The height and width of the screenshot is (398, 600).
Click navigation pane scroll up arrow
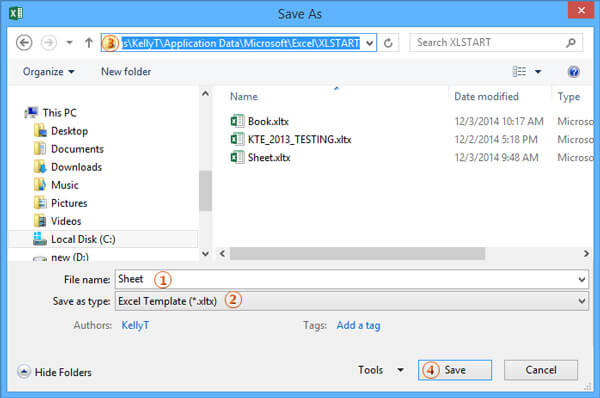tap(205, 94)
